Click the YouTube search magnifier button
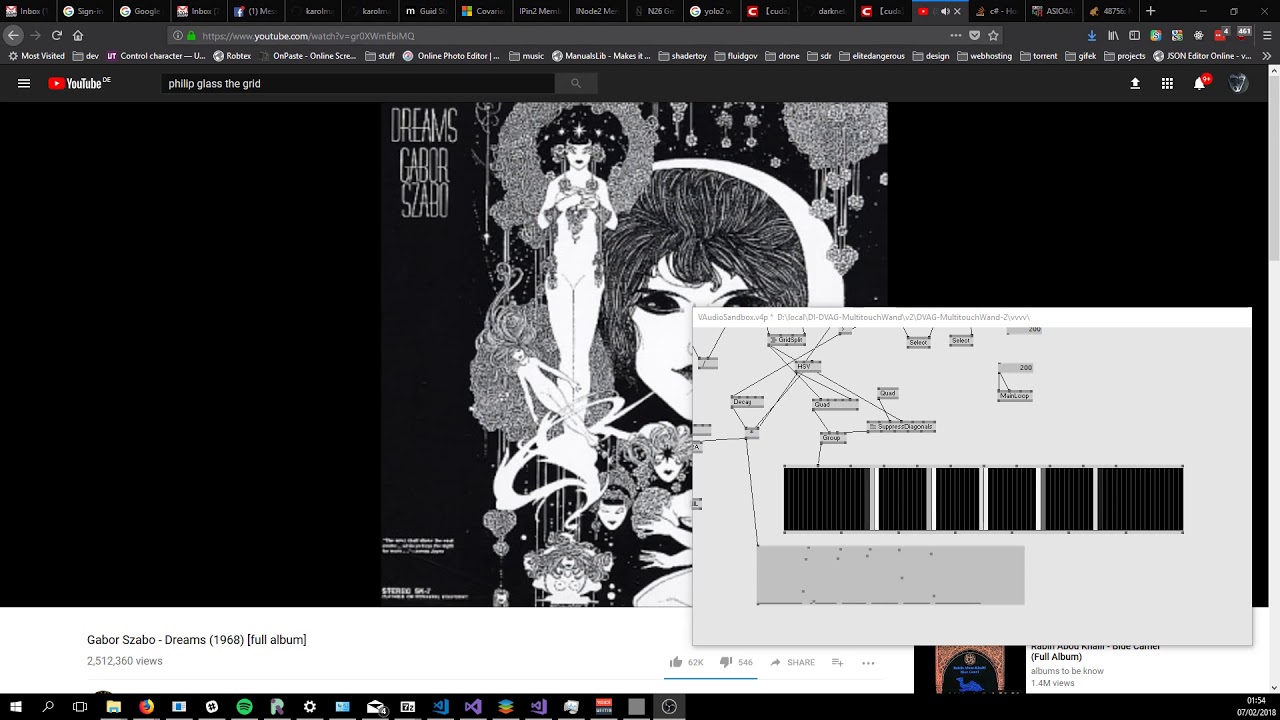This screenshot has width=1280, height=720. 576,84
